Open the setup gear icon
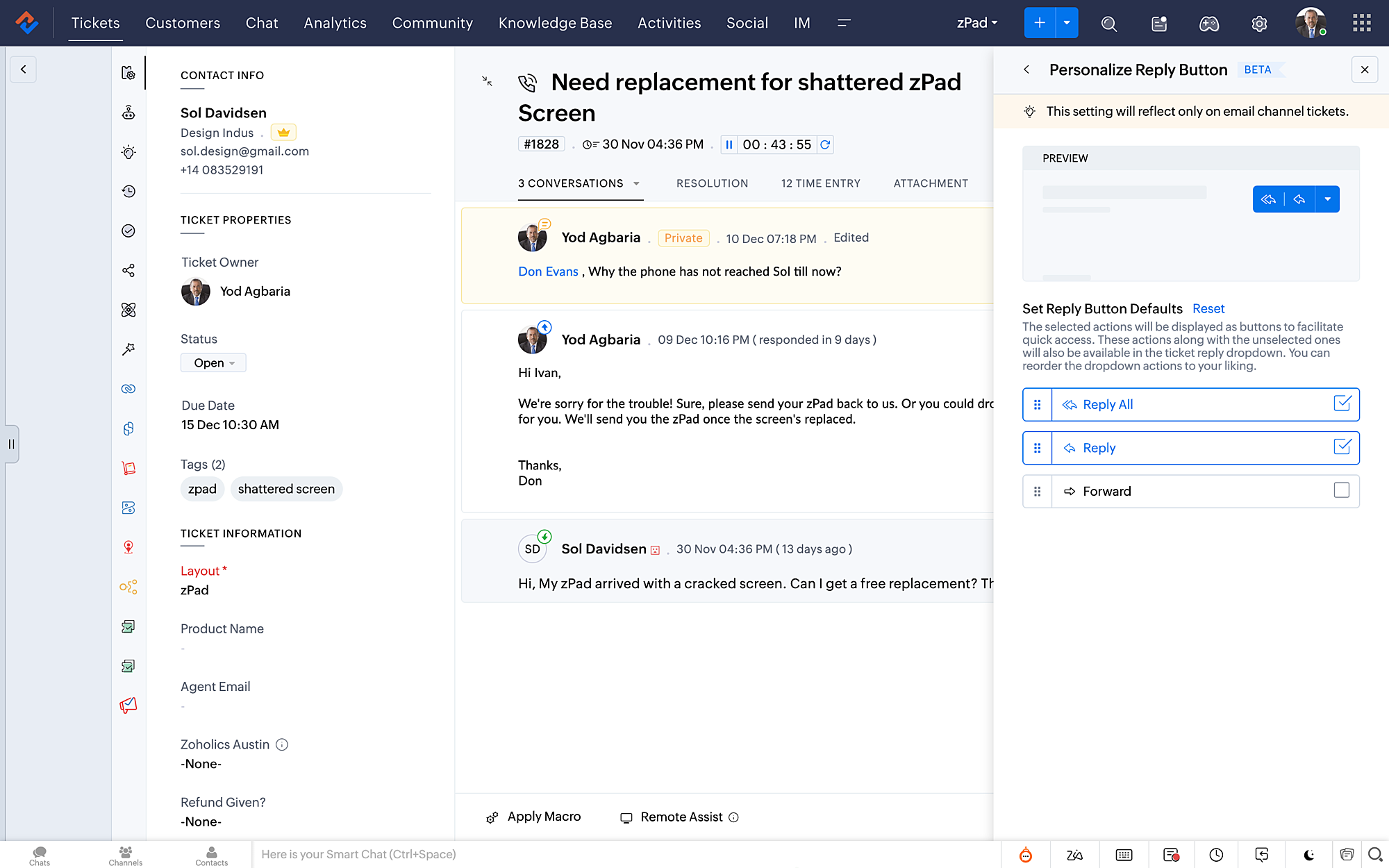This screenshot has width=1389, height=868. (1259, 24)
